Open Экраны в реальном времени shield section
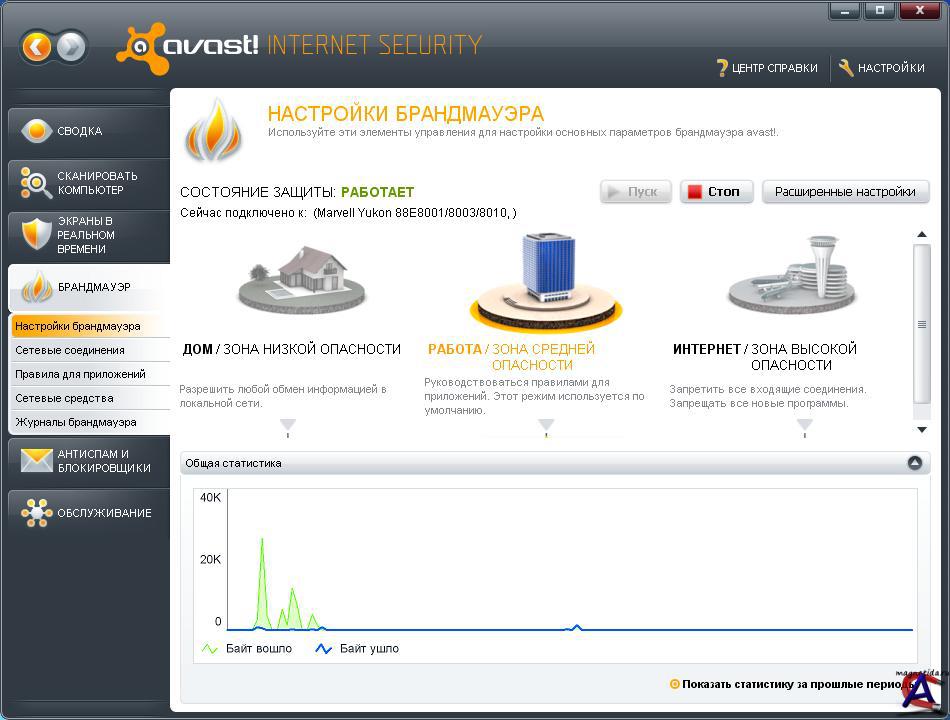 pyautogui.click(x=88, y=235)
